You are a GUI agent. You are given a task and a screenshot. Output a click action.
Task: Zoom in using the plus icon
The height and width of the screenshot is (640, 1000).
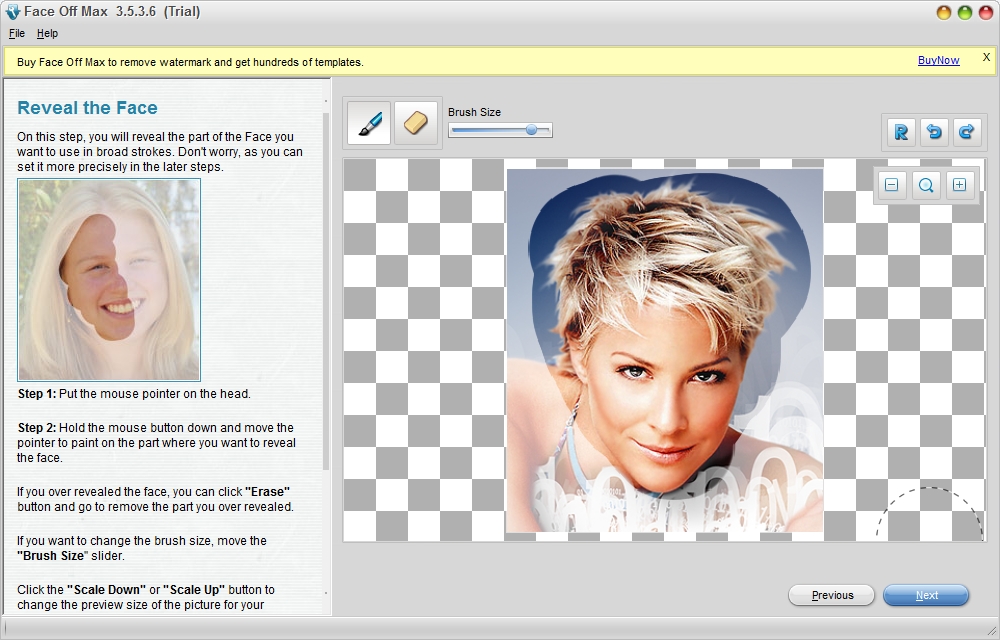click(x=960, y=185)
